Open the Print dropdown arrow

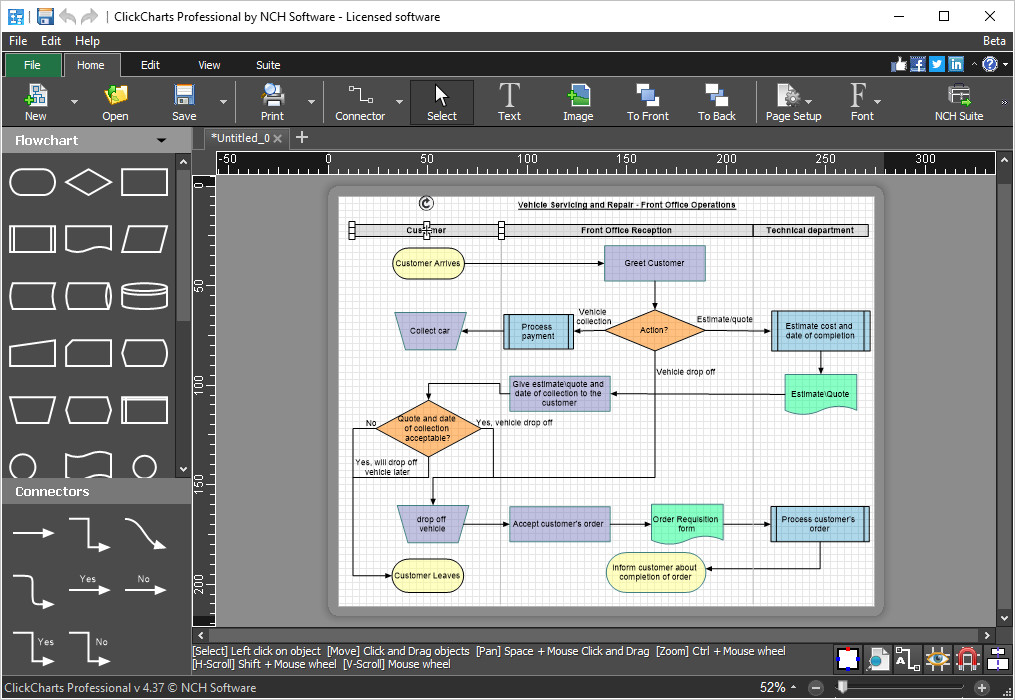tap(311, 102)
